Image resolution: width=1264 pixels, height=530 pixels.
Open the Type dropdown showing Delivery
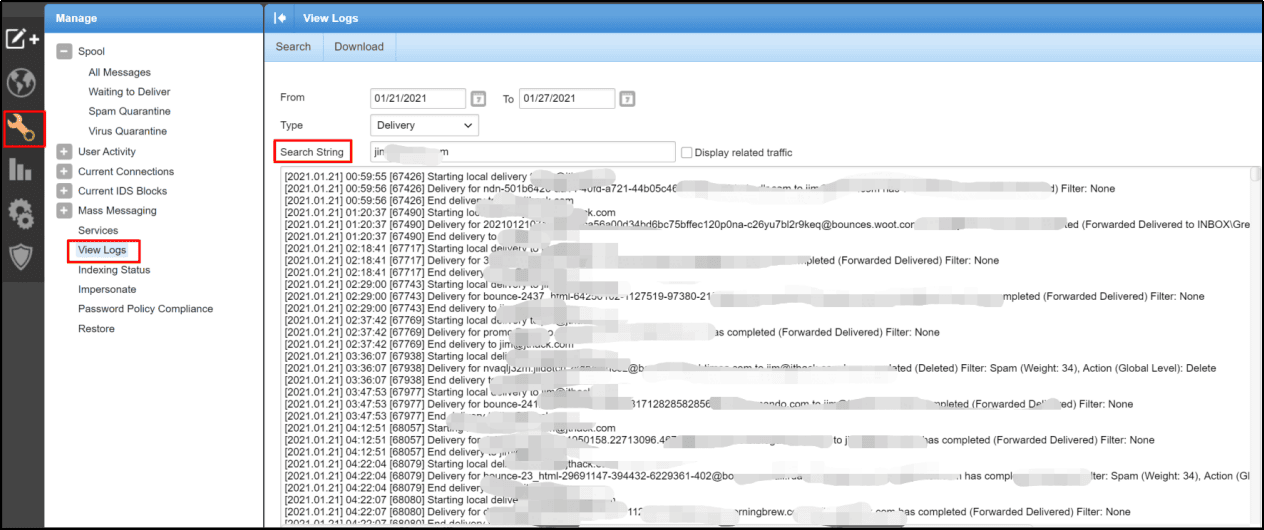pyautogui.click(x=424, y=125)
